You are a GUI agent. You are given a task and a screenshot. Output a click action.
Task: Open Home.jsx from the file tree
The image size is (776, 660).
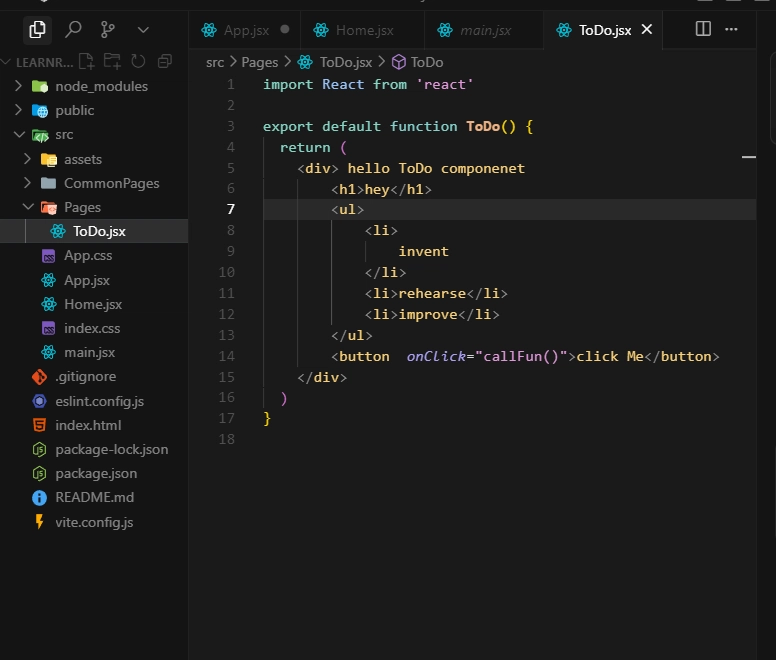(94, 304)
